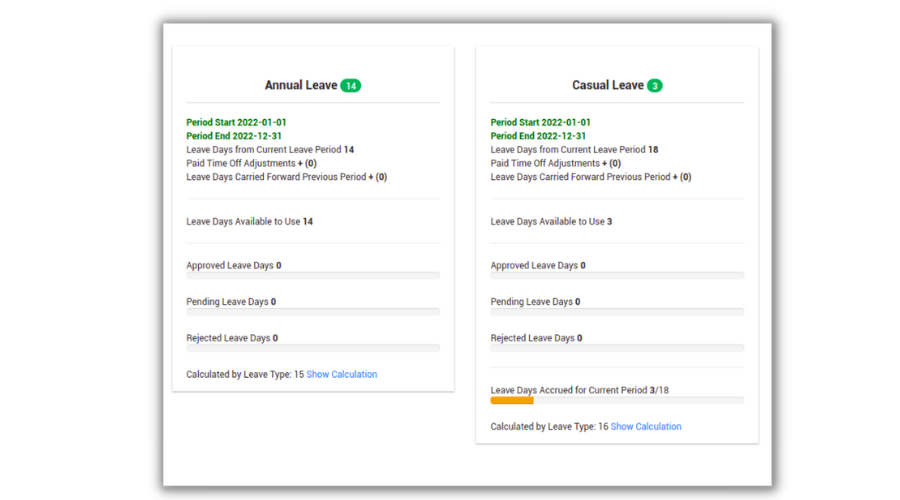Click Rejected Leave Days bar in Casual Leave
900x500 pixels.
617,348
